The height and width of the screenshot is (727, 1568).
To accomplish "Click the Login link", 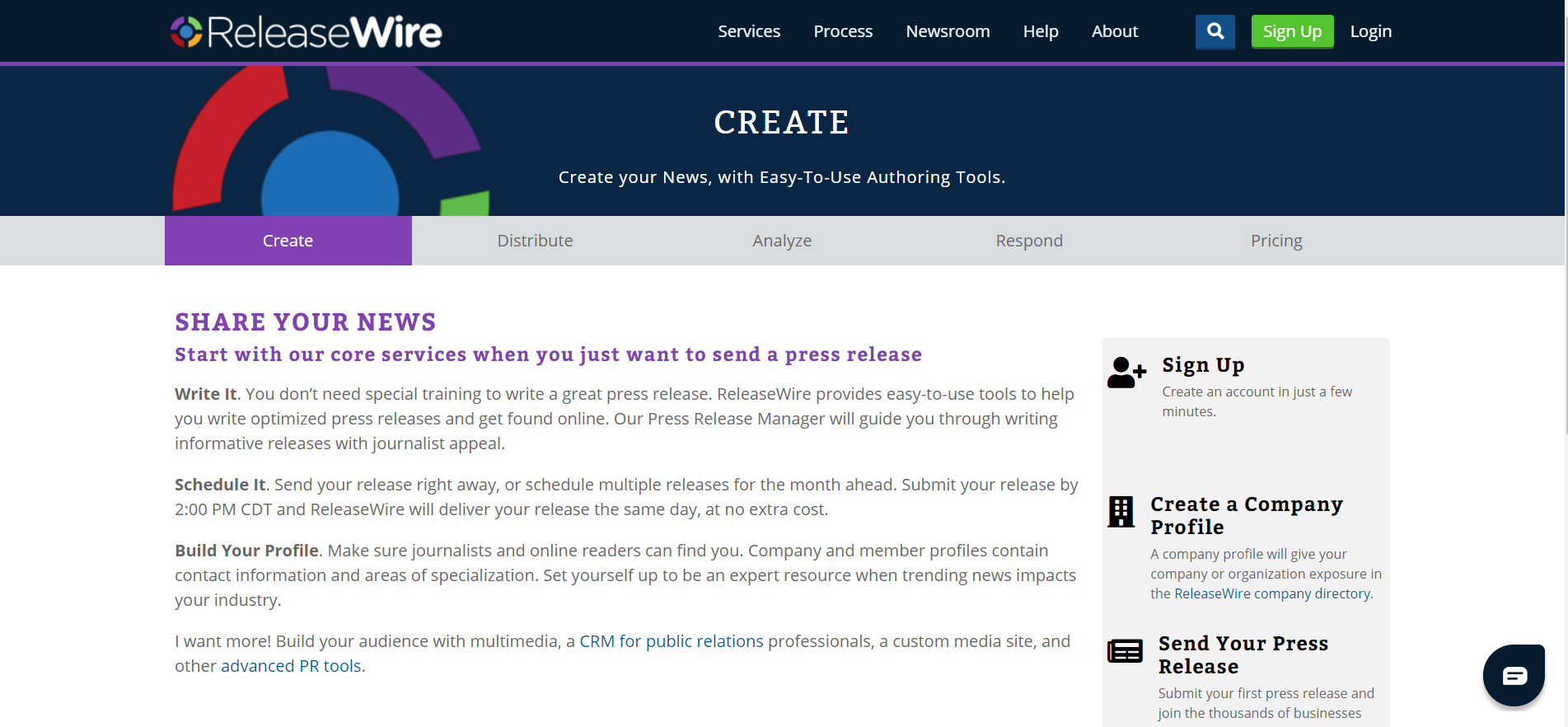I will pos(1370,31).
